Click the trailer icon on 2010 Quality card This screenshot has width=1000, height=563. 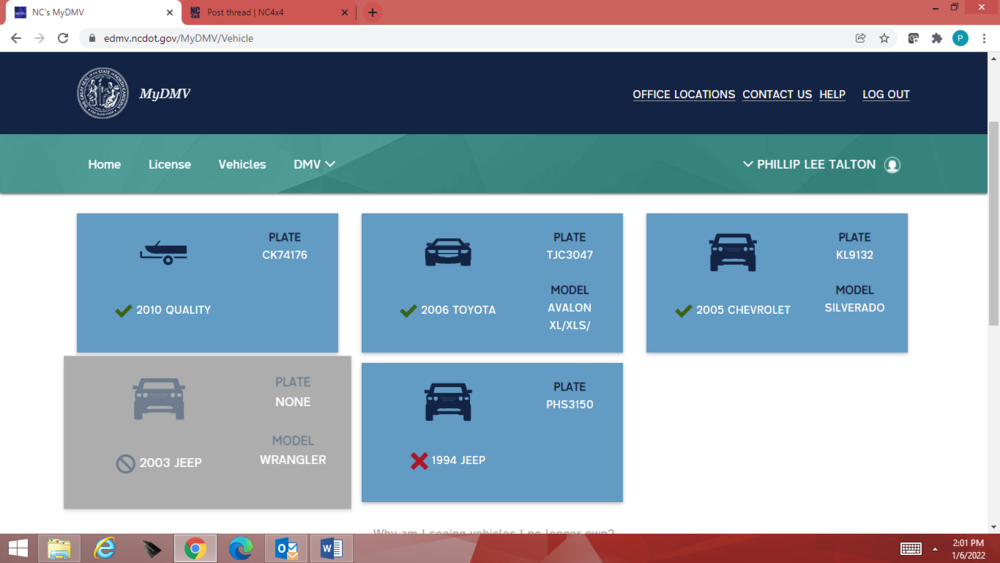click(163, 253)
